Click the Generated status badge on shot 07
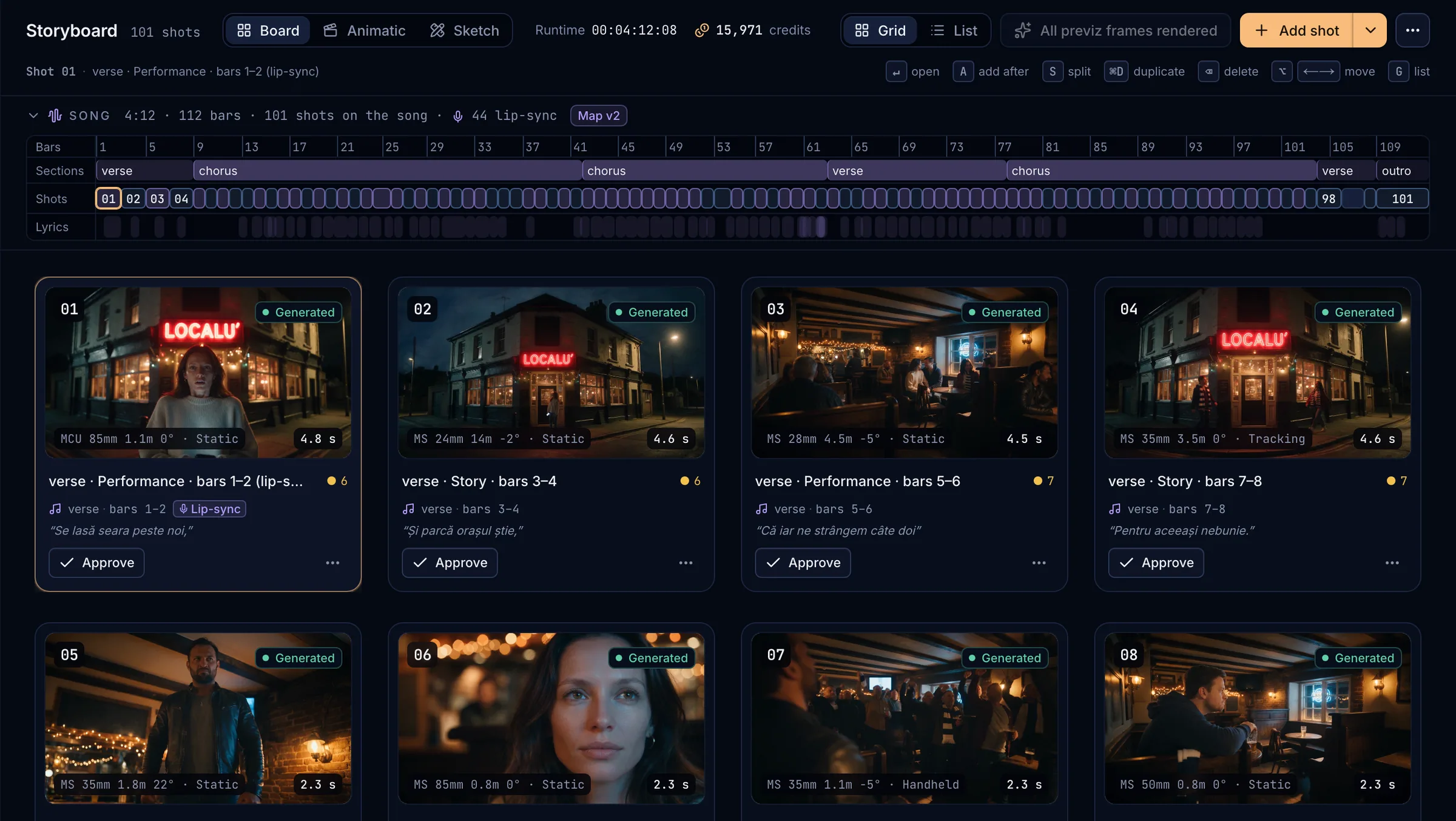Image resolution: width=1456 pixels, height=821 pixels. point(1005,658)
